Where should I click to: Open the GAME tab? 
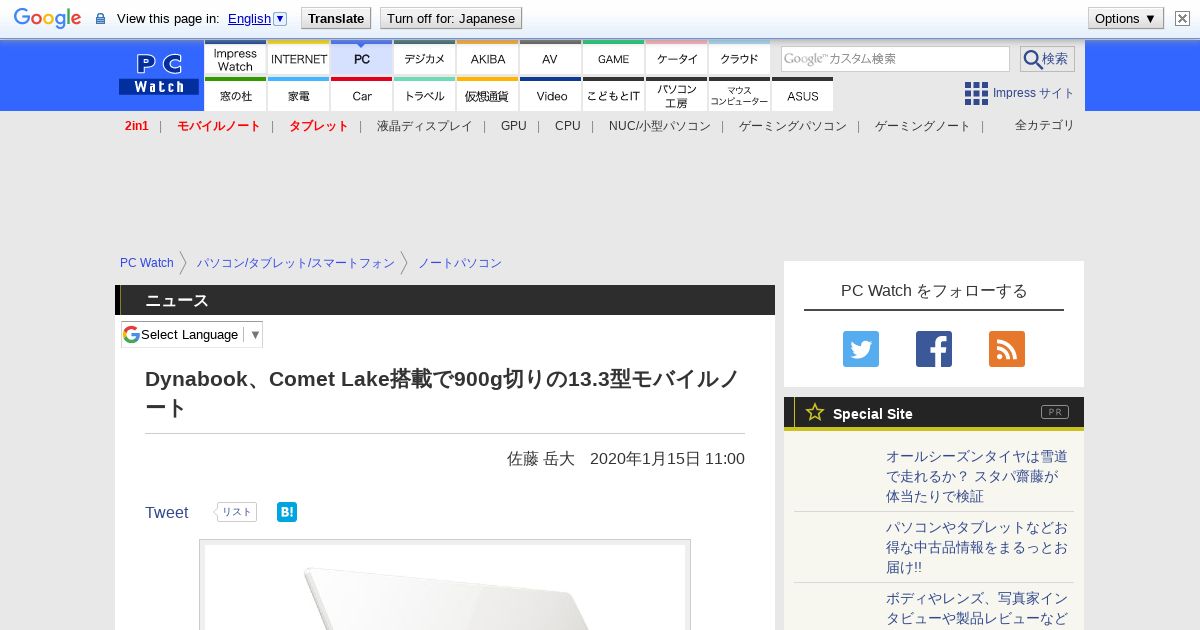click(x=613, y=58)
